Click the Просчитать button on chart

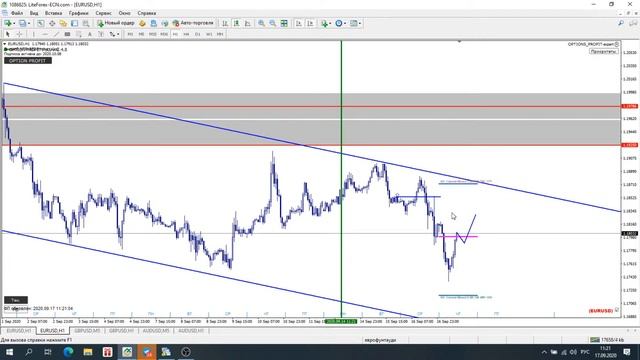603,51
